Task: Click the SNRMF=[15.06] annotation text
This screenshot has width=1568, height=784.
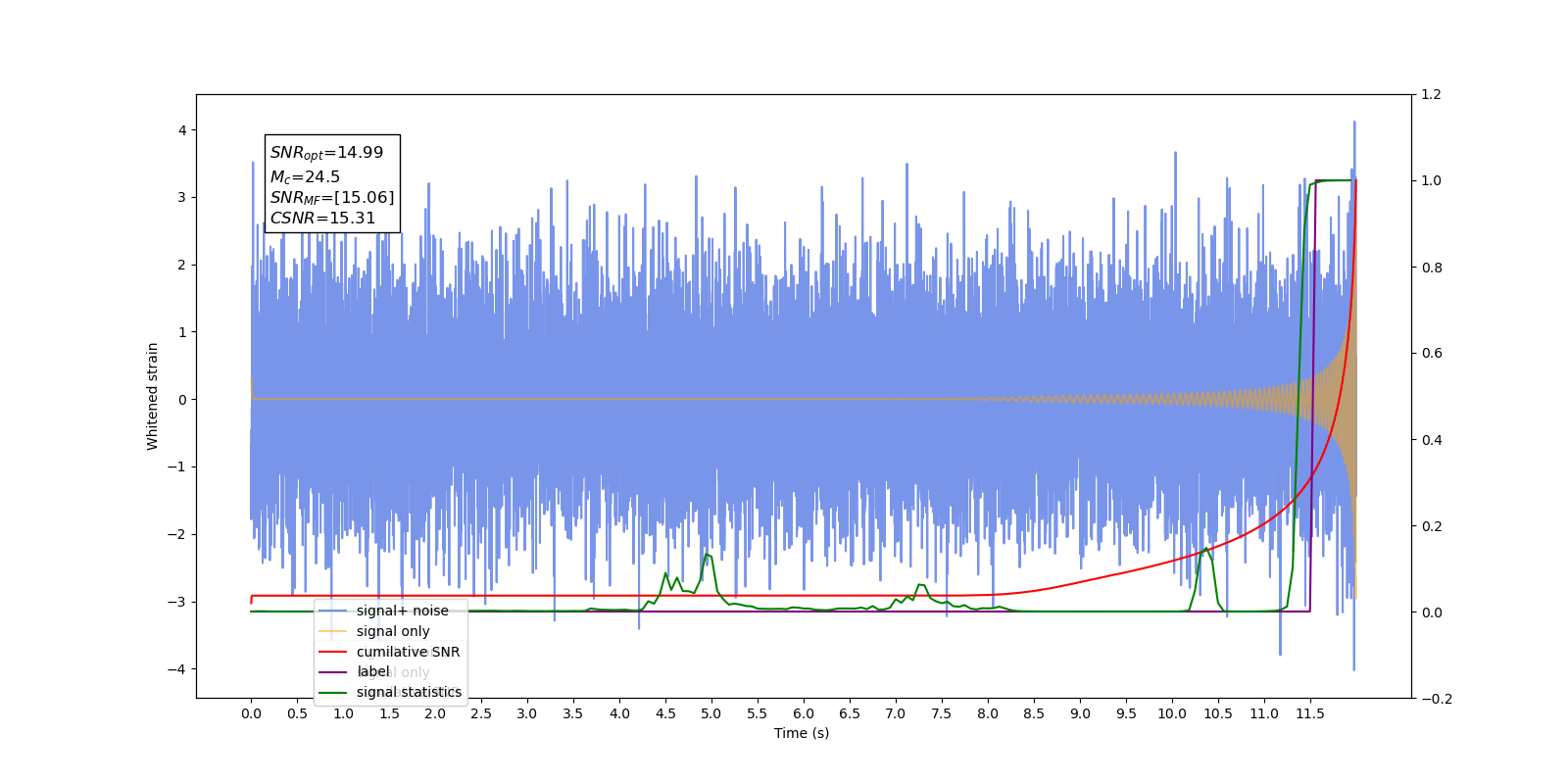Action: point(332,198)
